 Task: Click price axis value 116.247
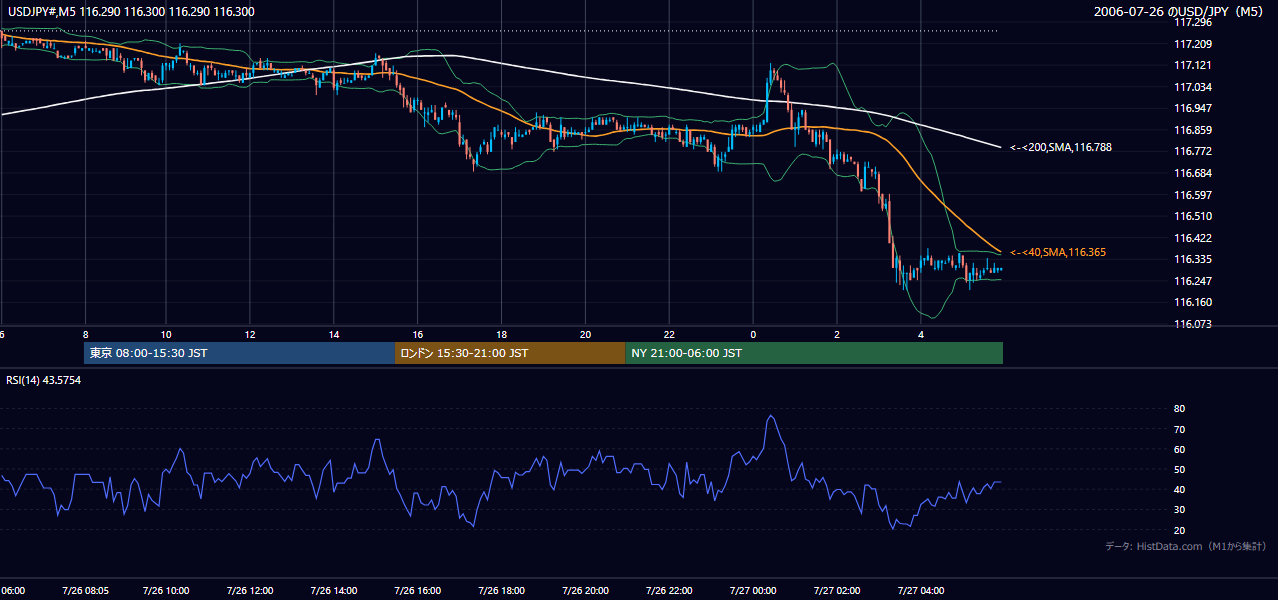click(1194, 281)
